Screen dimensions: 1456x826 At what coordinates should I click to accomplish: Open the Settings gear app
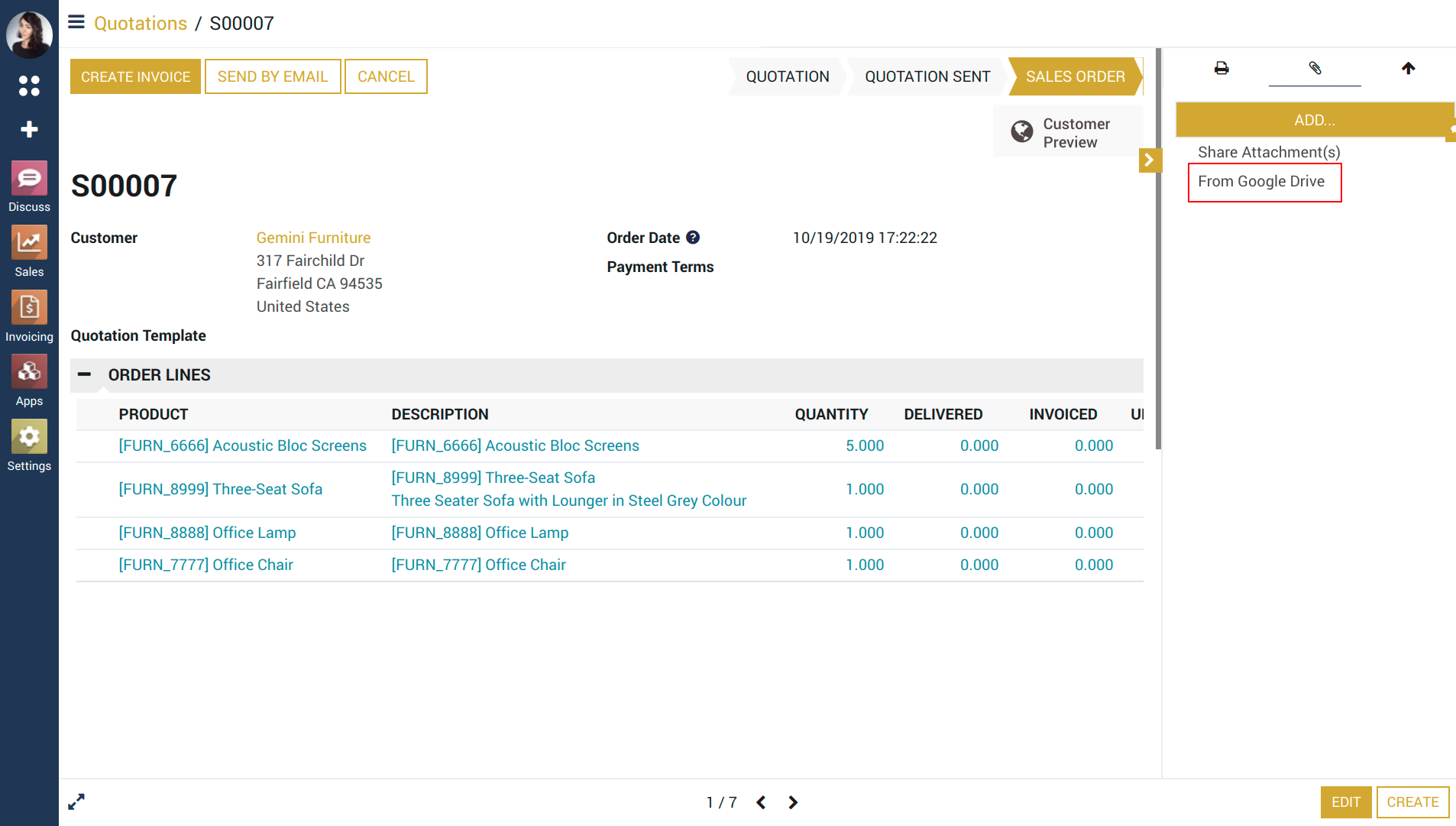click(29, 445)
